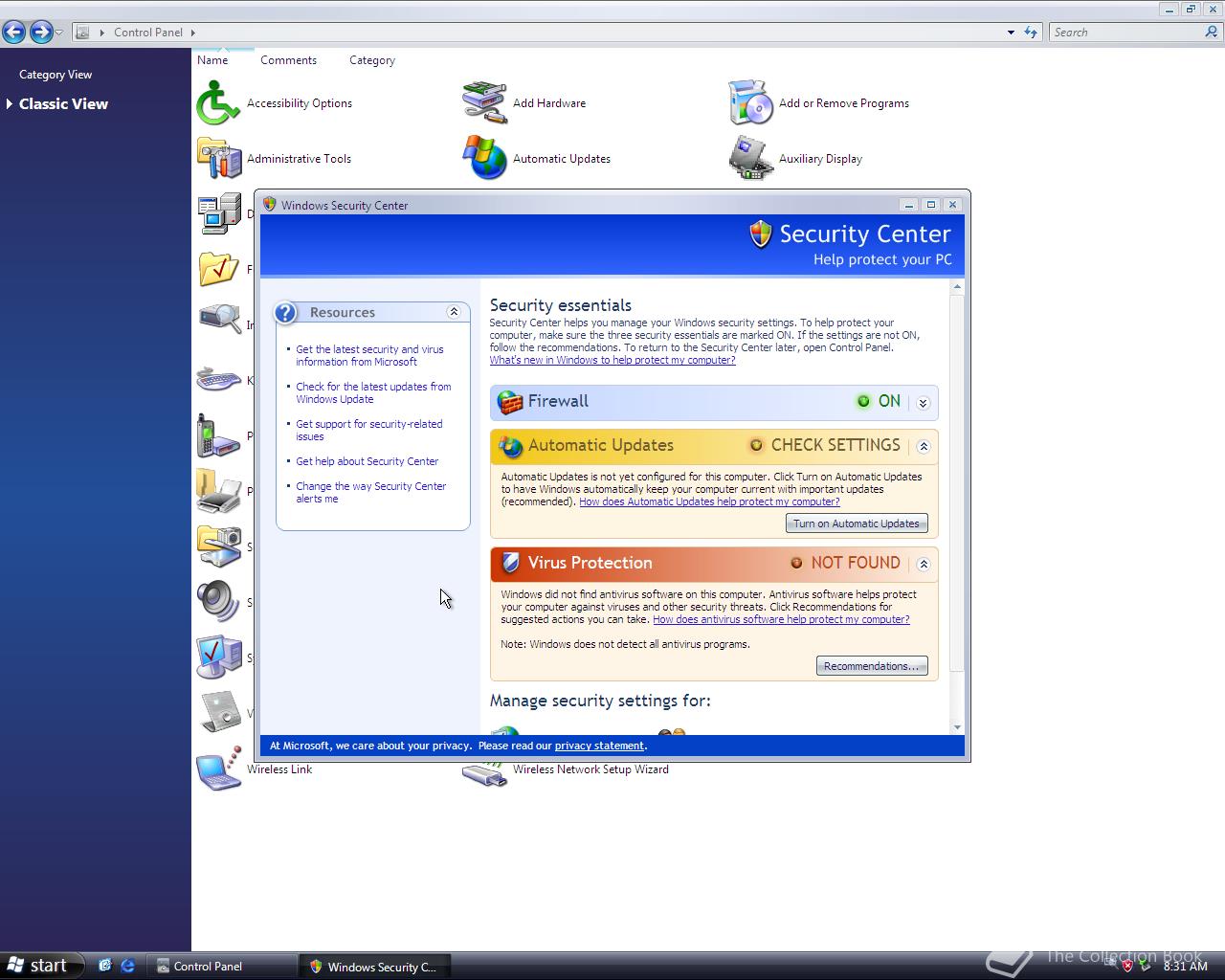
Task: Open Get help about Security Center link
Action: (367, 461)
